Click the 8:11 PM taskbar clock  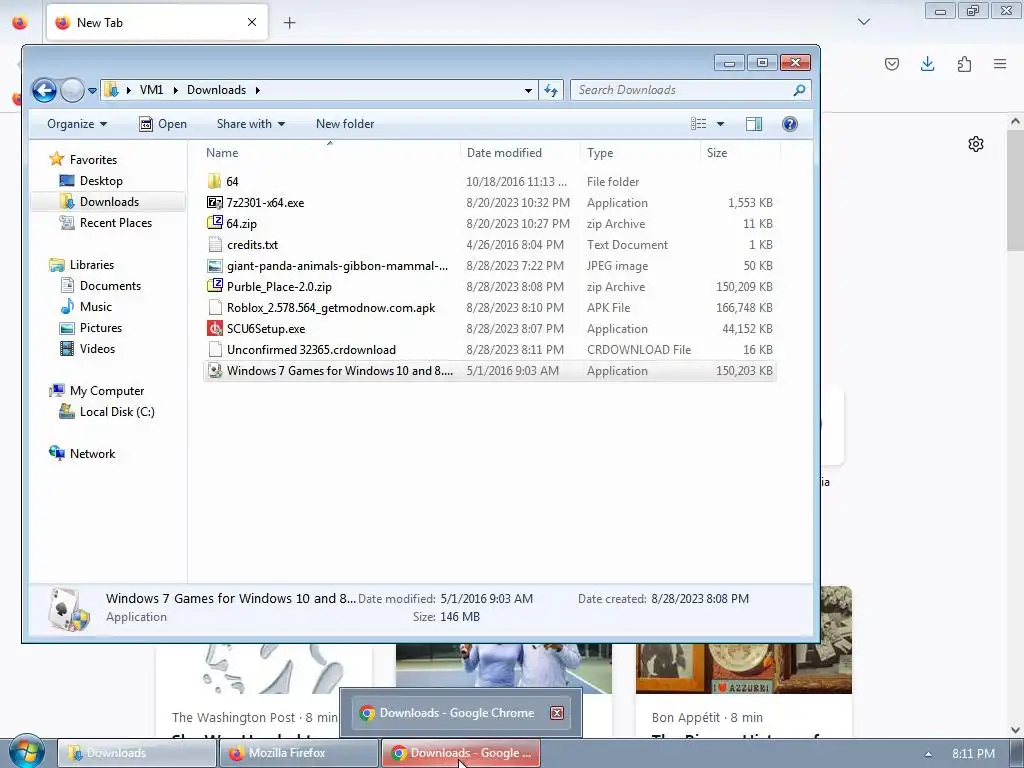(973, 754)
